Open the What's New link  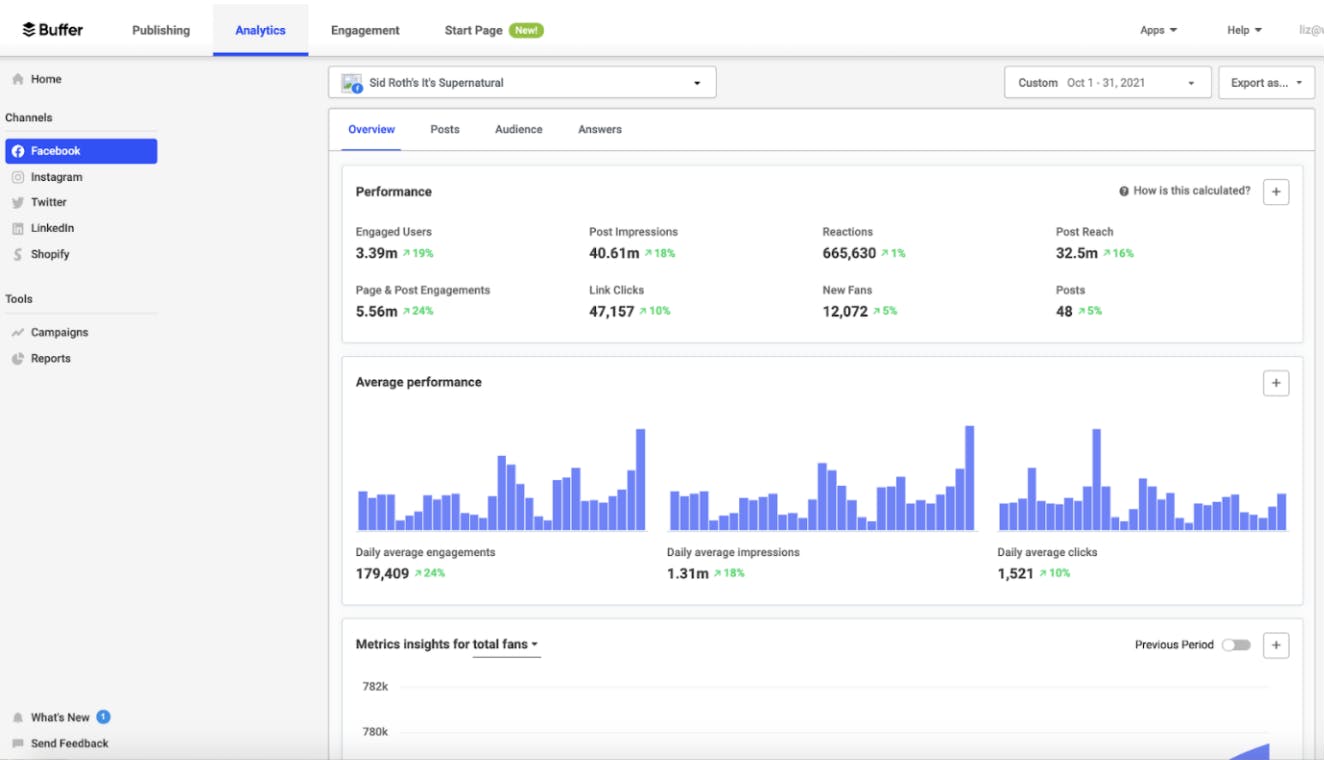[x=60, y=717]
